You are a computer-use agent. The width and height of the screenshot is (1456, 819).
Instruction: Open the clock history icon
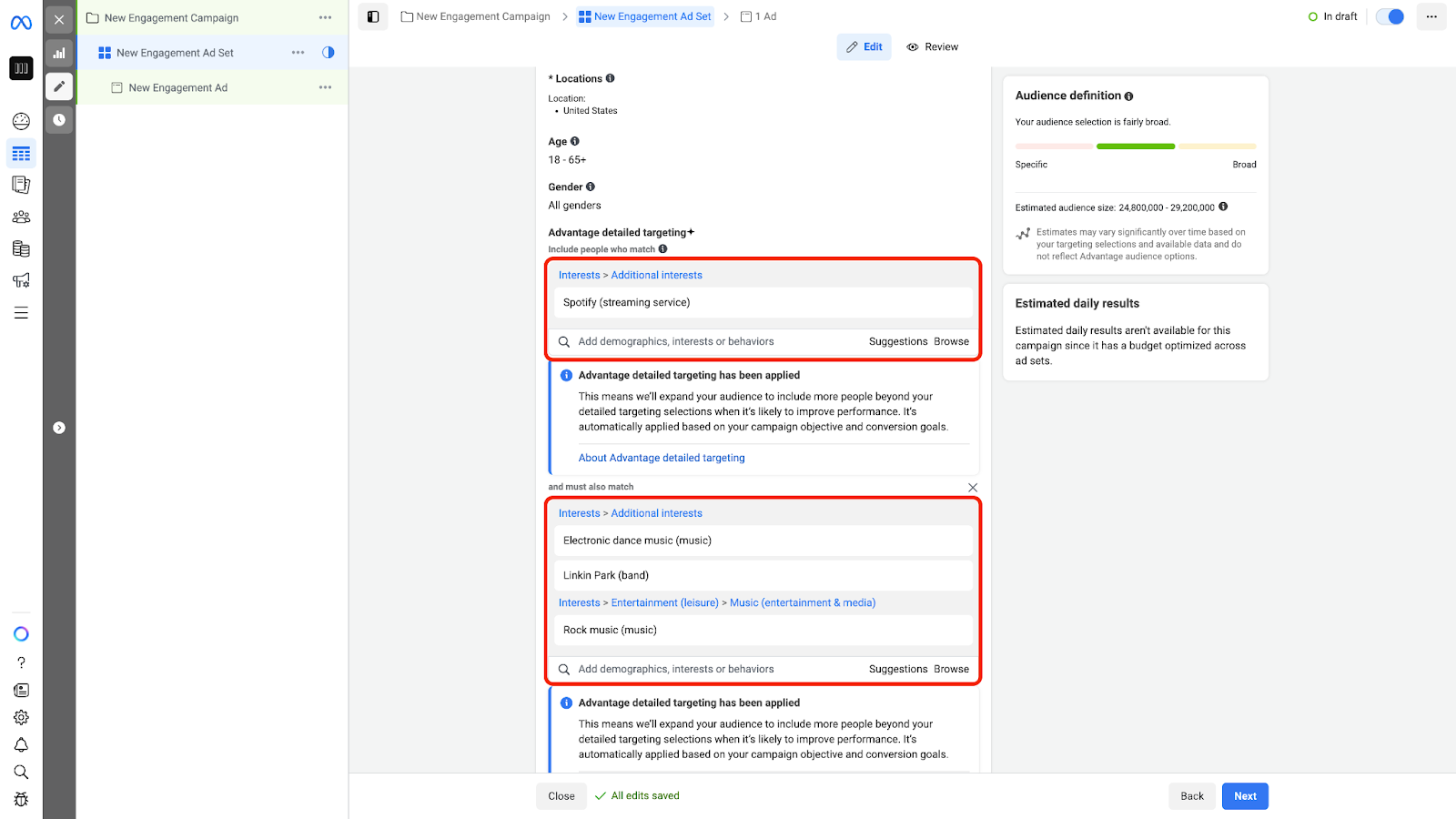[x=59, y=120]
